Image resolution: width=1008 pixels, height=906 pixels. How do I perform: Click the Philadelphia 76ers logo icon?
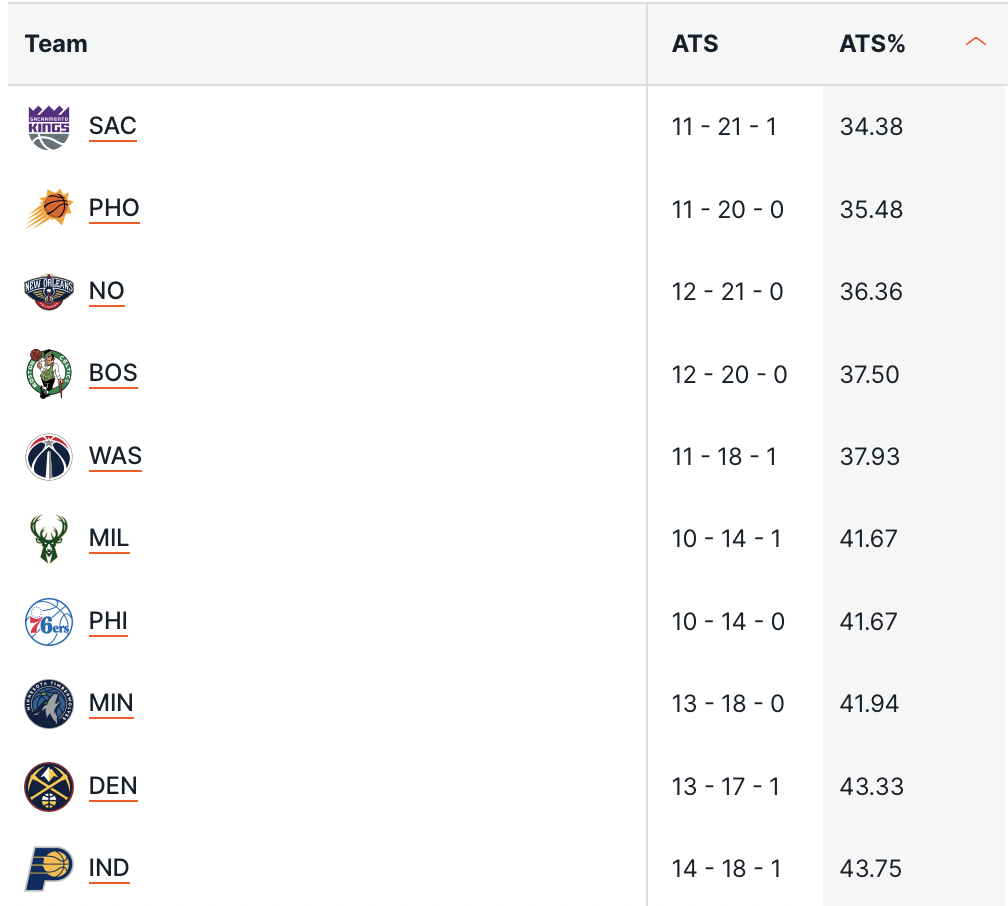pos(48,622)
